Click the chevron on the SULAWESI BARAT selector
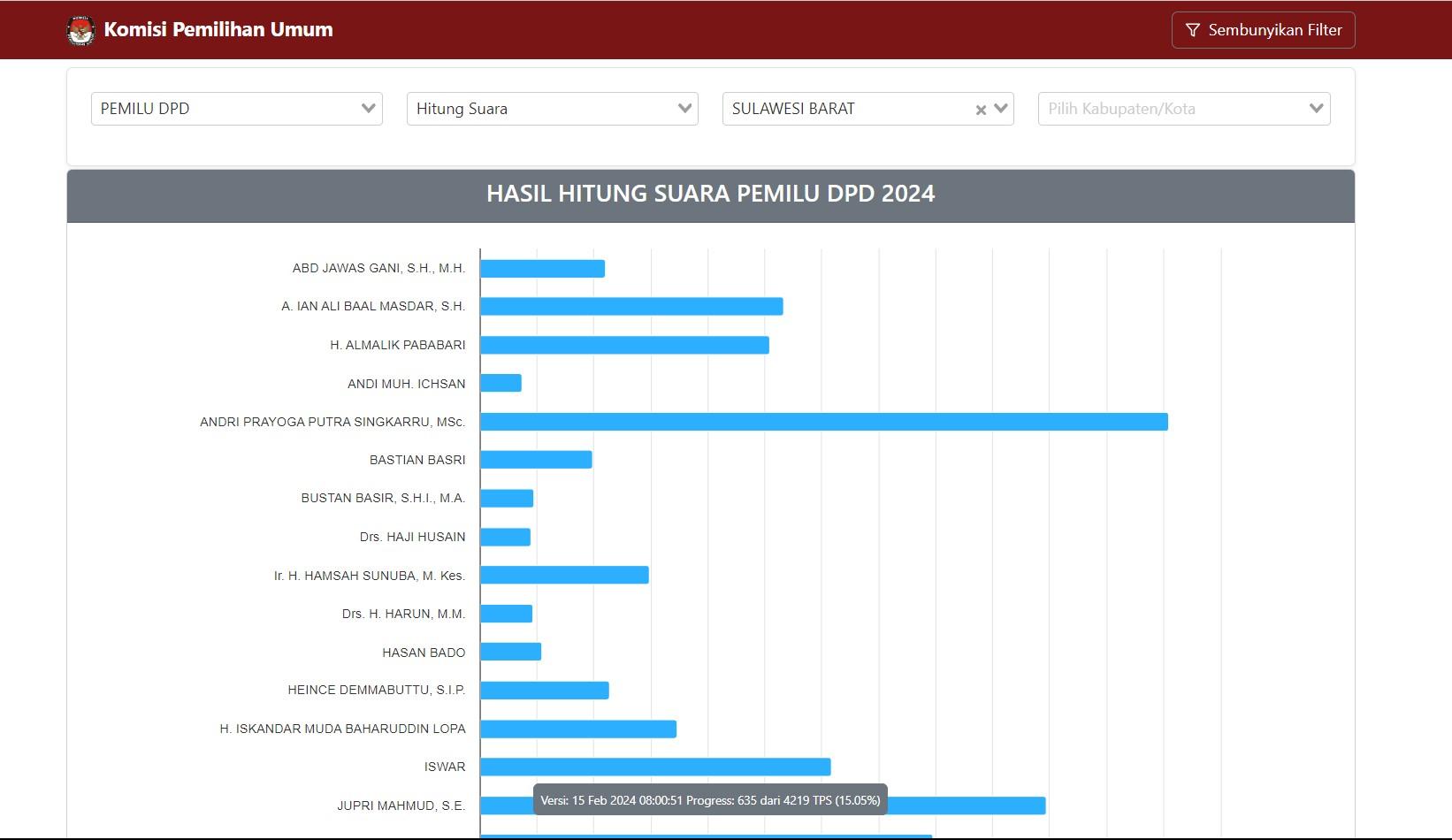Viewport: 1452px width, 840px height. click(999, 109)
